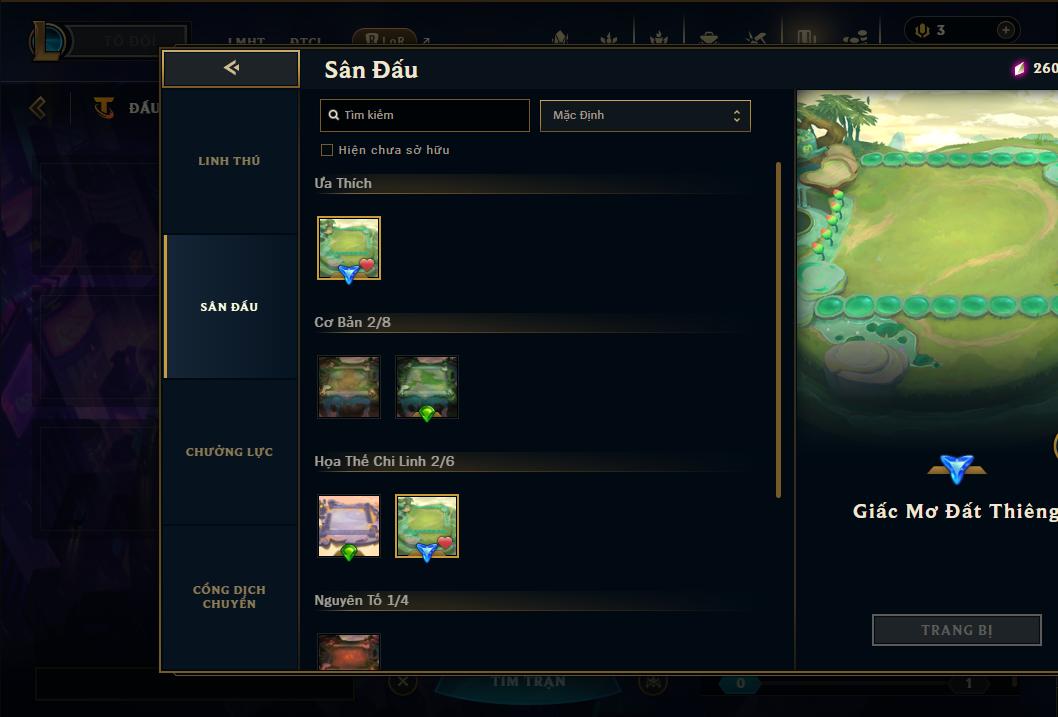The height and width of the screenshot is (717, 1058).
Task: Choose the first Cơ Bản arena thumbnail
Action: [349, 386]
